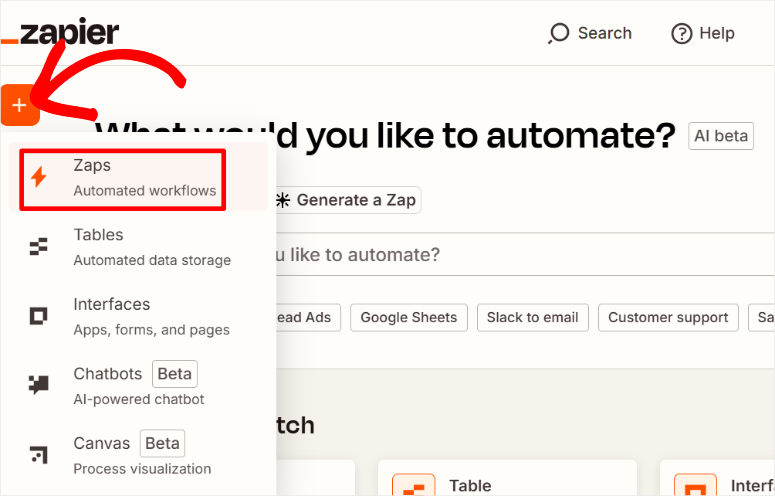Viewport: 775px width, 496px height.
Task: Click the Table card icon
Action: coord(414,485)
